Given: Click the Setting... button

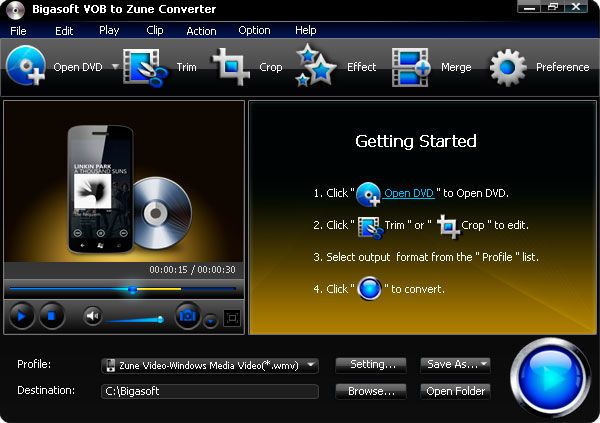Looking at the screenshot, I should click(x=371, y=364).
